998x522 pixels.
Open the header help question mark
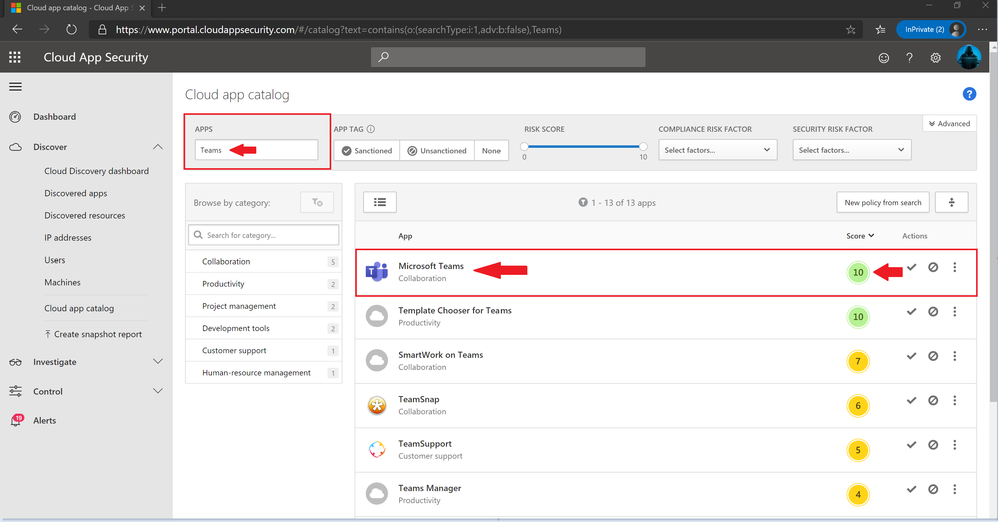[910, 58]
